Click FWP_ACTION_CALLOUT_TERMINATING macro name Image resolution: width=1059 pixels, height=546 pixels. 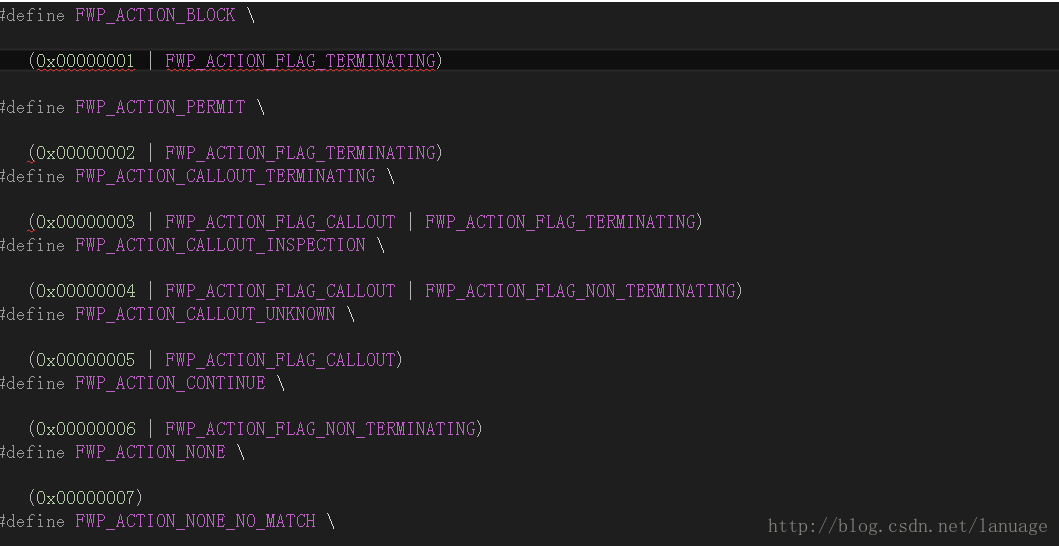(x=225, y=176)
